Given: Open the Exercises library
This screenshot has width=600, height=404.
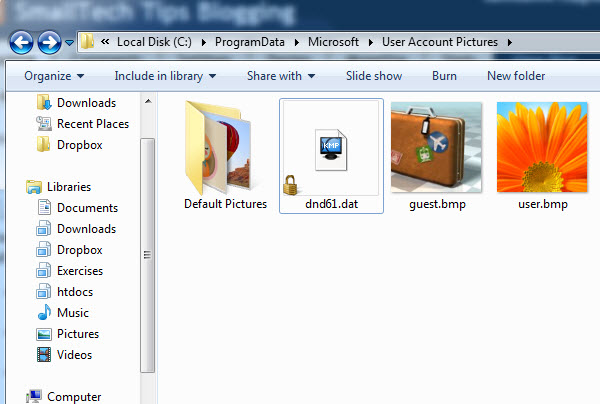Looking at the screenshot, I should 80,271.
